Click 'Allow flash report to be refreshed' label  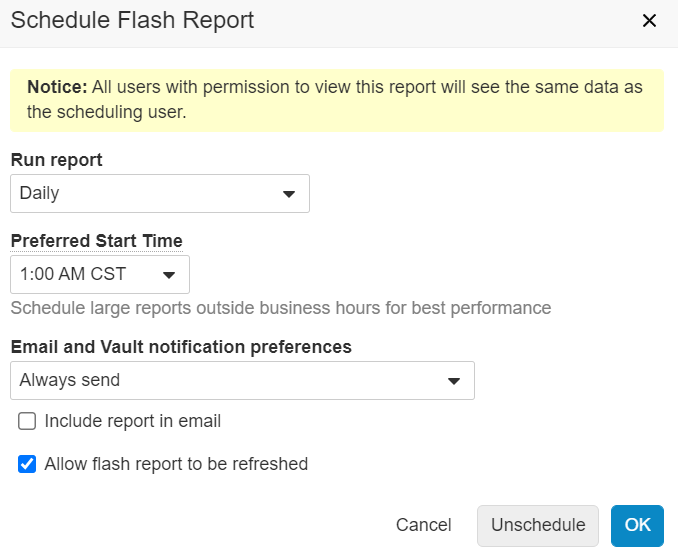pos(176,464)
